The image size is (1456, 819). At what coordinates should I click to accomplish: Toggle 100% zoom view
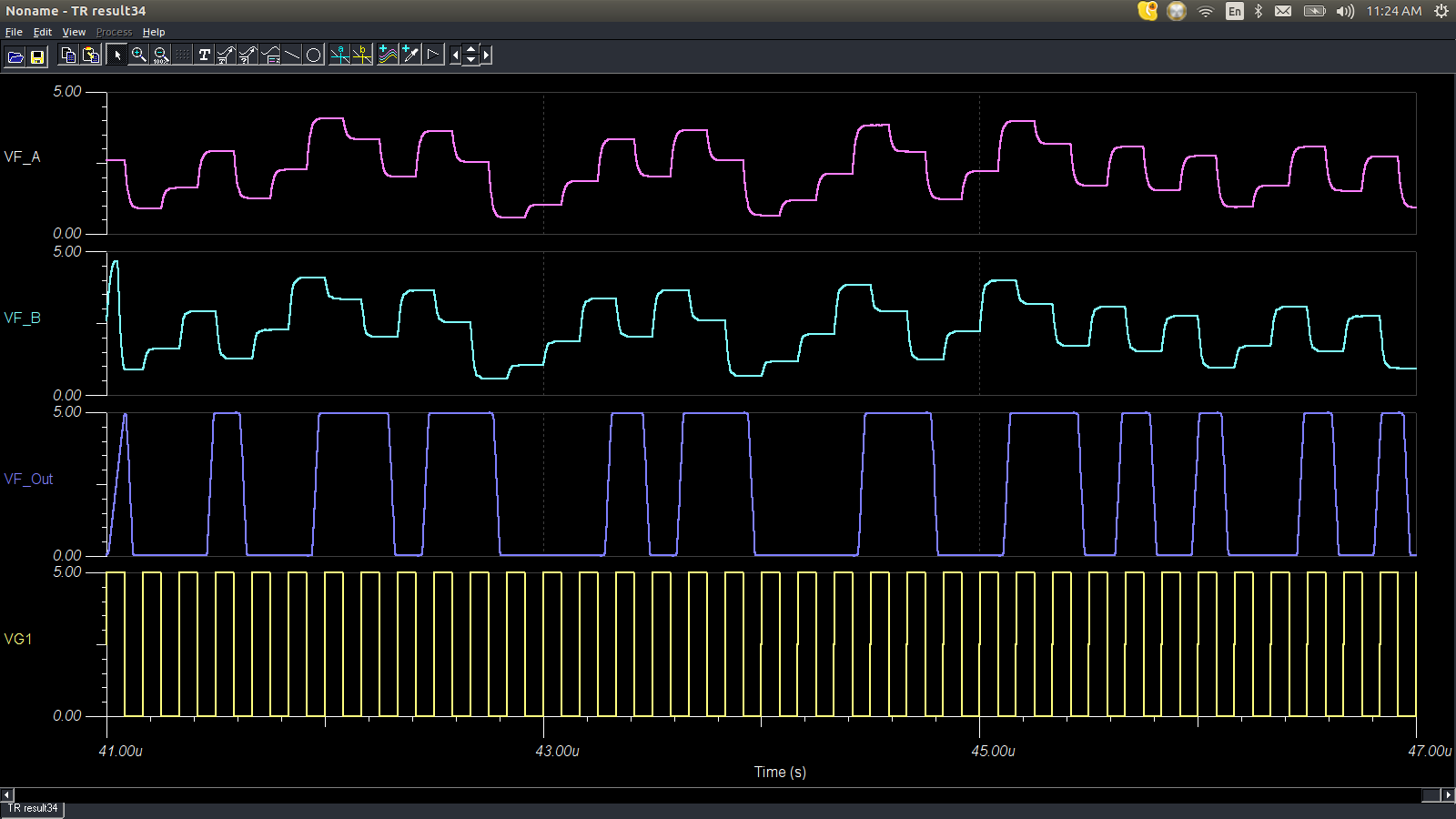[x=159, y=55]
